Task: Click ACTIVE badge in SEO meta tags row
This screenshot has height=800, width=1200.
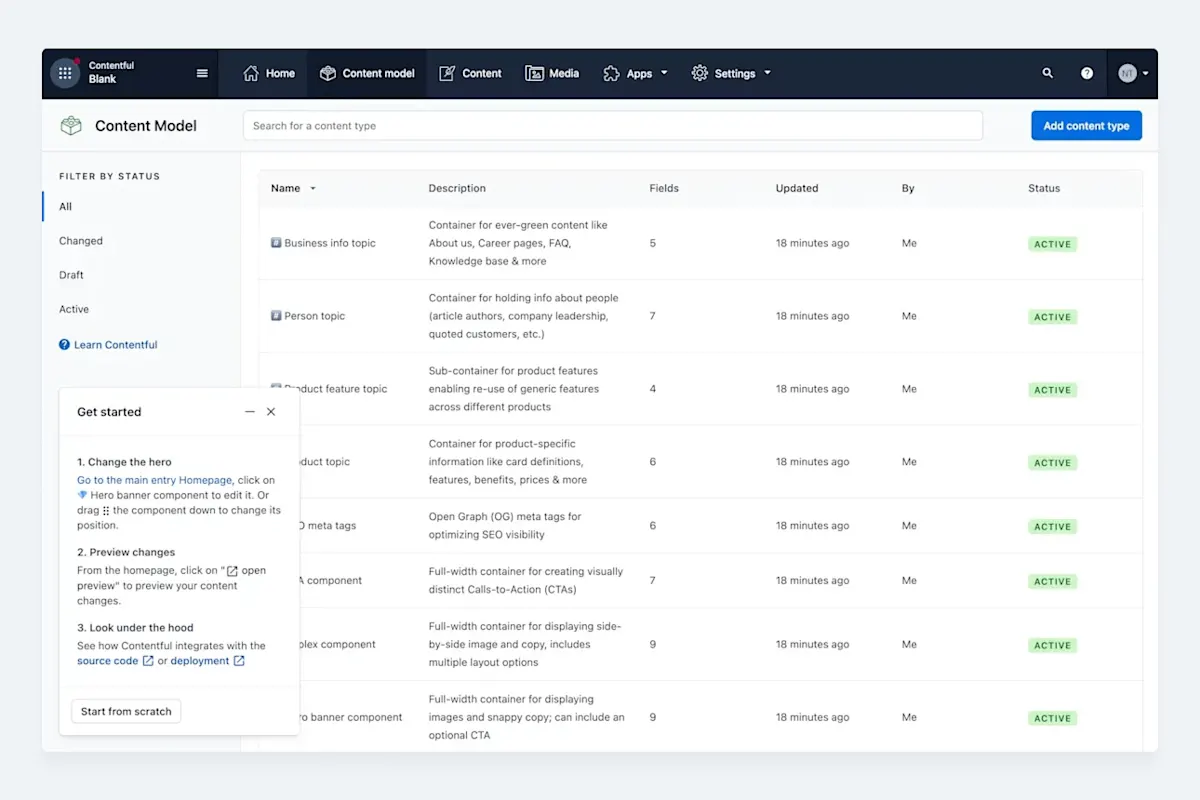Action: (1052, 526)
